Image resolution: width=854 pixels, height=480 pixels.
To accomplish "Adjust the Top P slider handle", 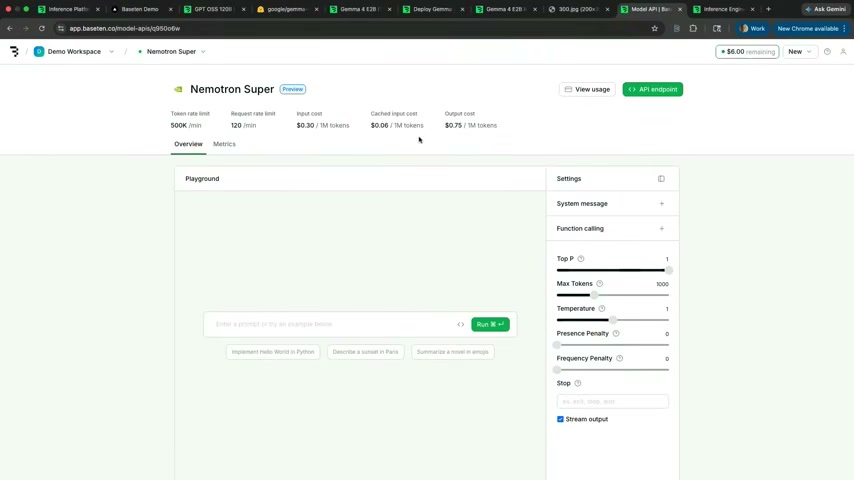I will point(668,270).
